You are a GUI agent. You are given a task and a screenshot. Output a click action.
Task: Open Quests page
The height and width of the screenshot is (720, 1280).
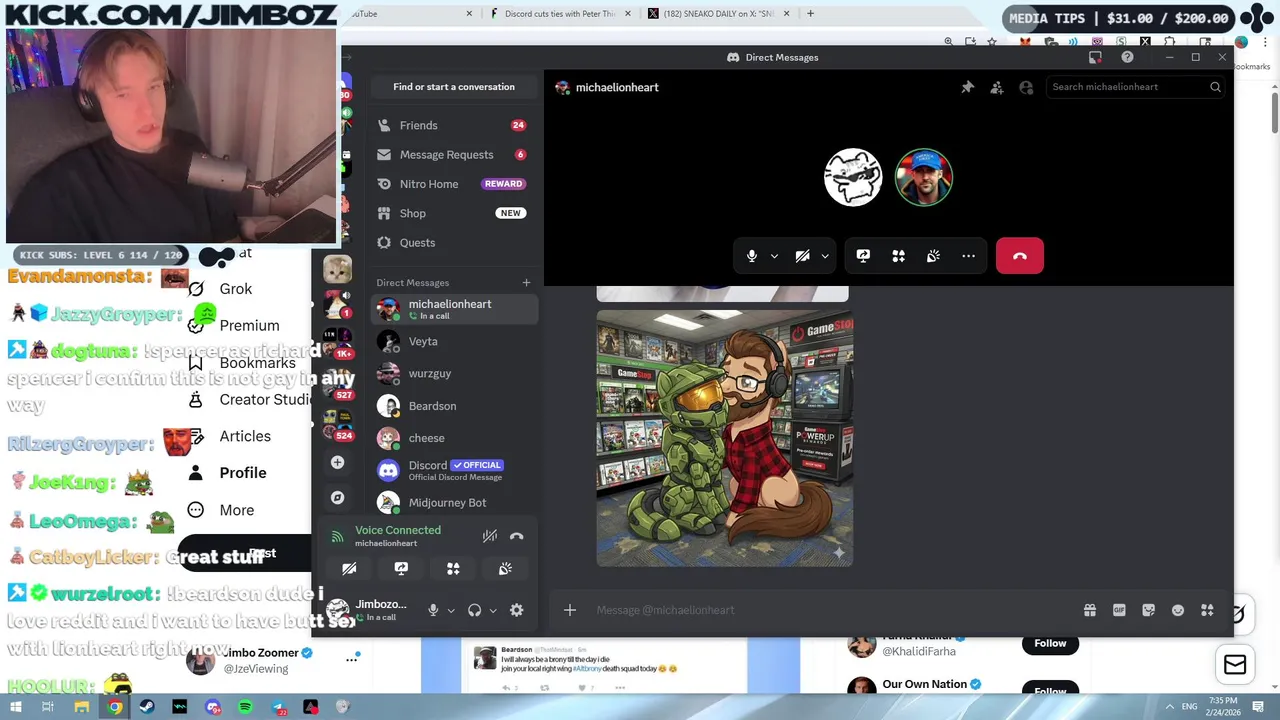pyautogui.click(x=453, y=242)
